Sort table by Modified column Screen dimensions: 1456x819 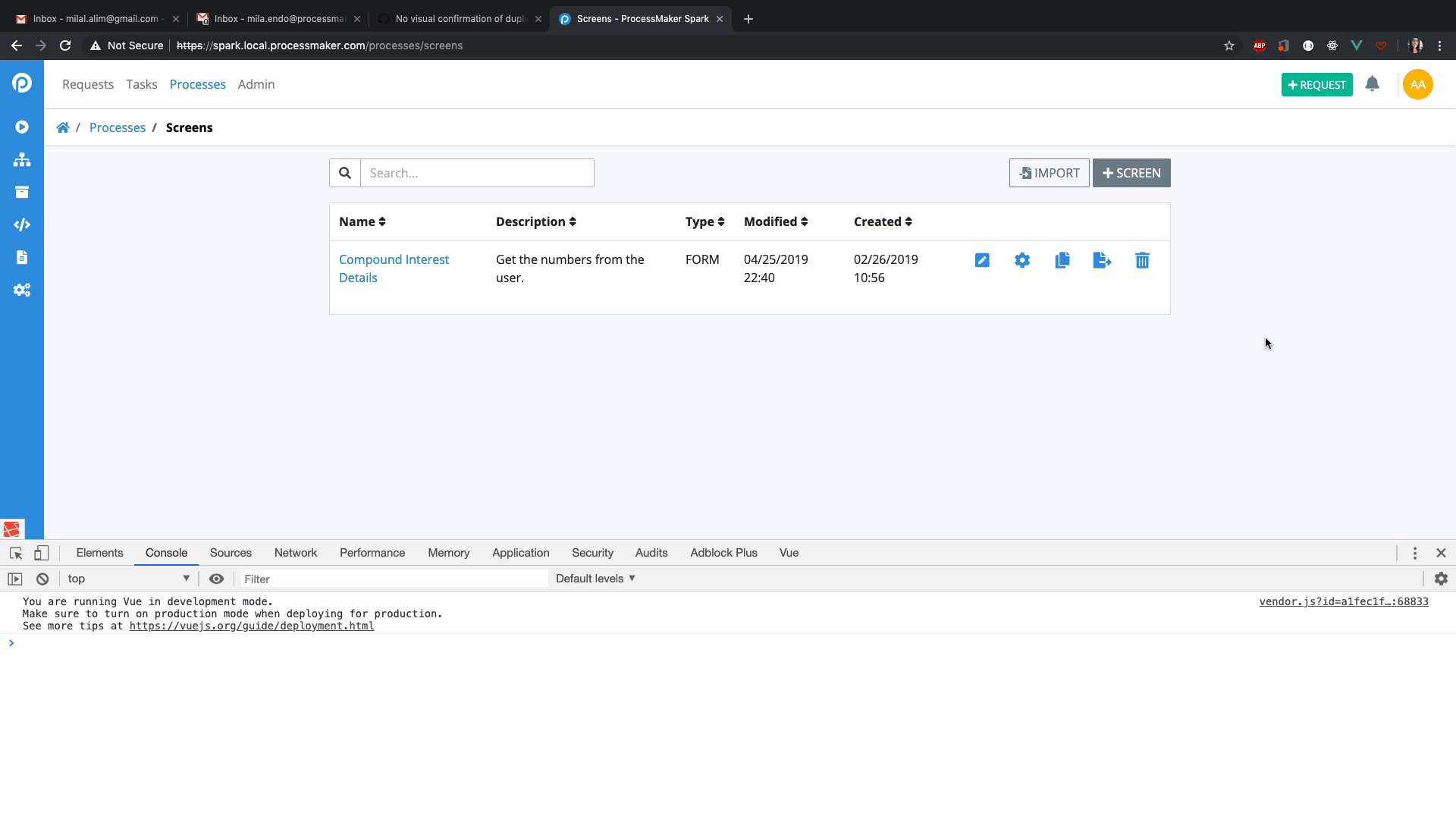[x=775, y=221]
